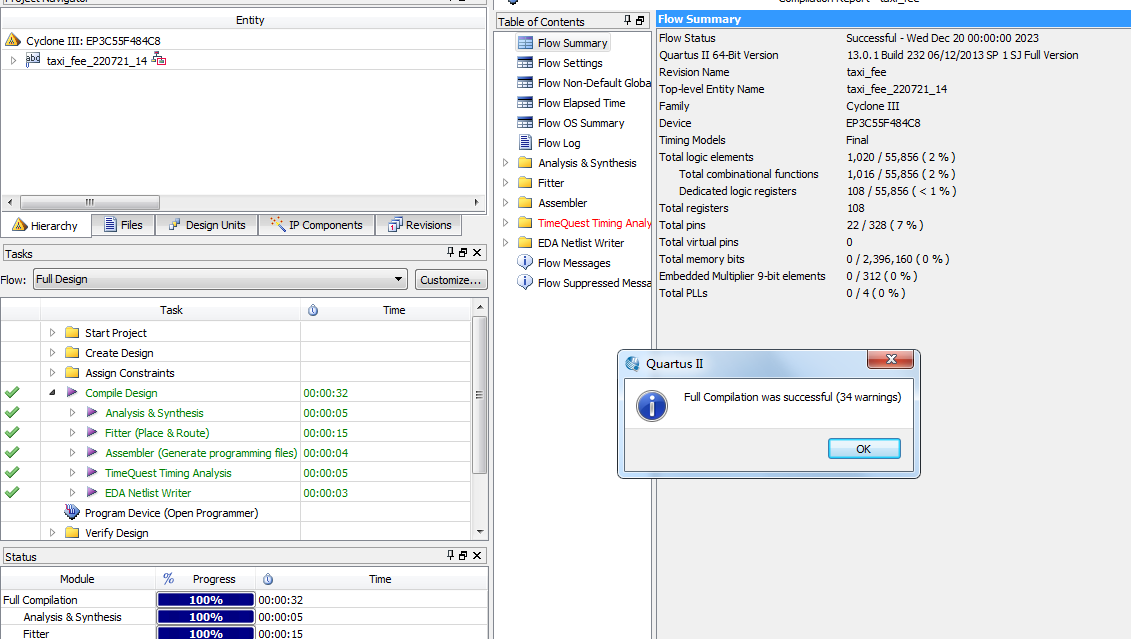Click the Compile Design play icon
The image size is (1131, 639).
click(71, 392)
